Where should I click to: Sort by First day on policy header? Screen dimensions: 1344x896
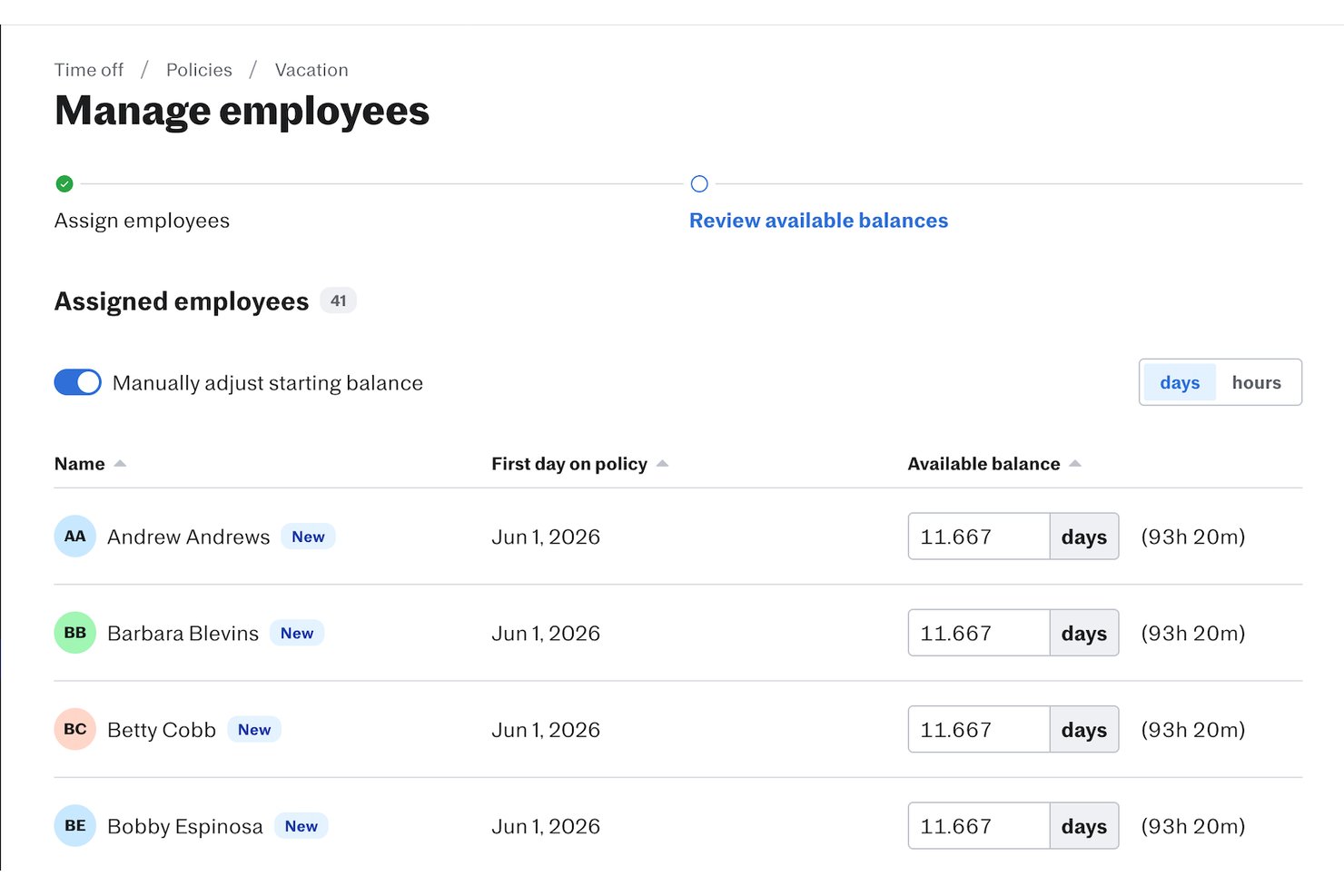point(569,464)
